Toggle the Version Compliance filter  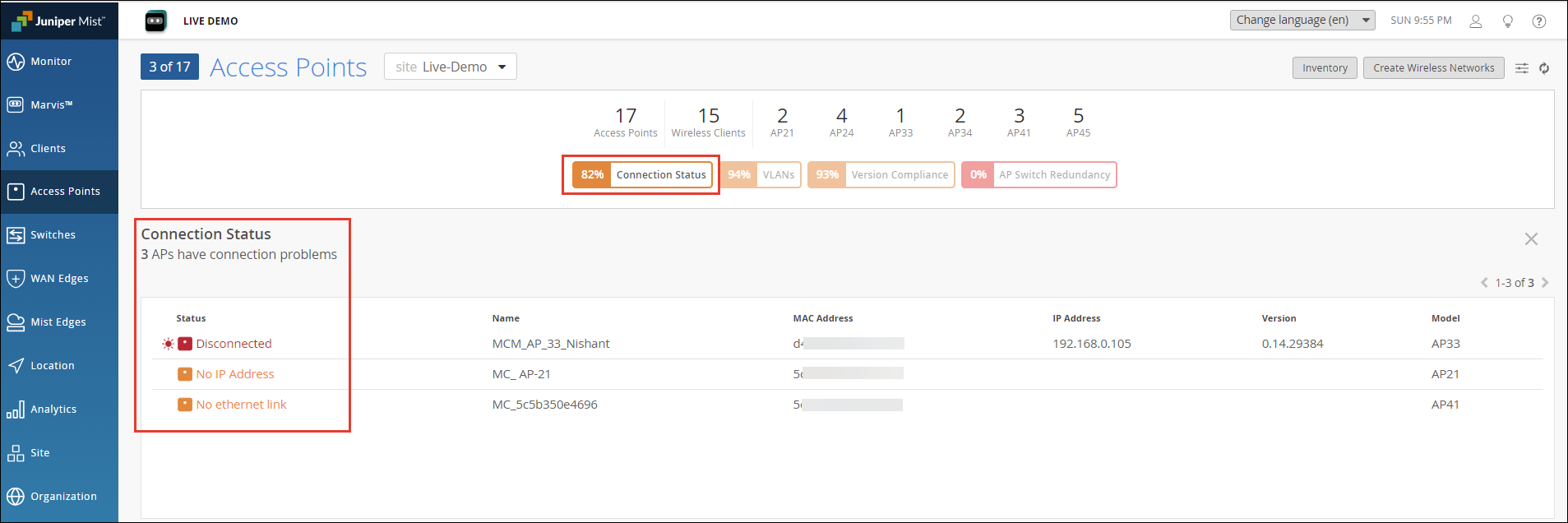point(881,175)
